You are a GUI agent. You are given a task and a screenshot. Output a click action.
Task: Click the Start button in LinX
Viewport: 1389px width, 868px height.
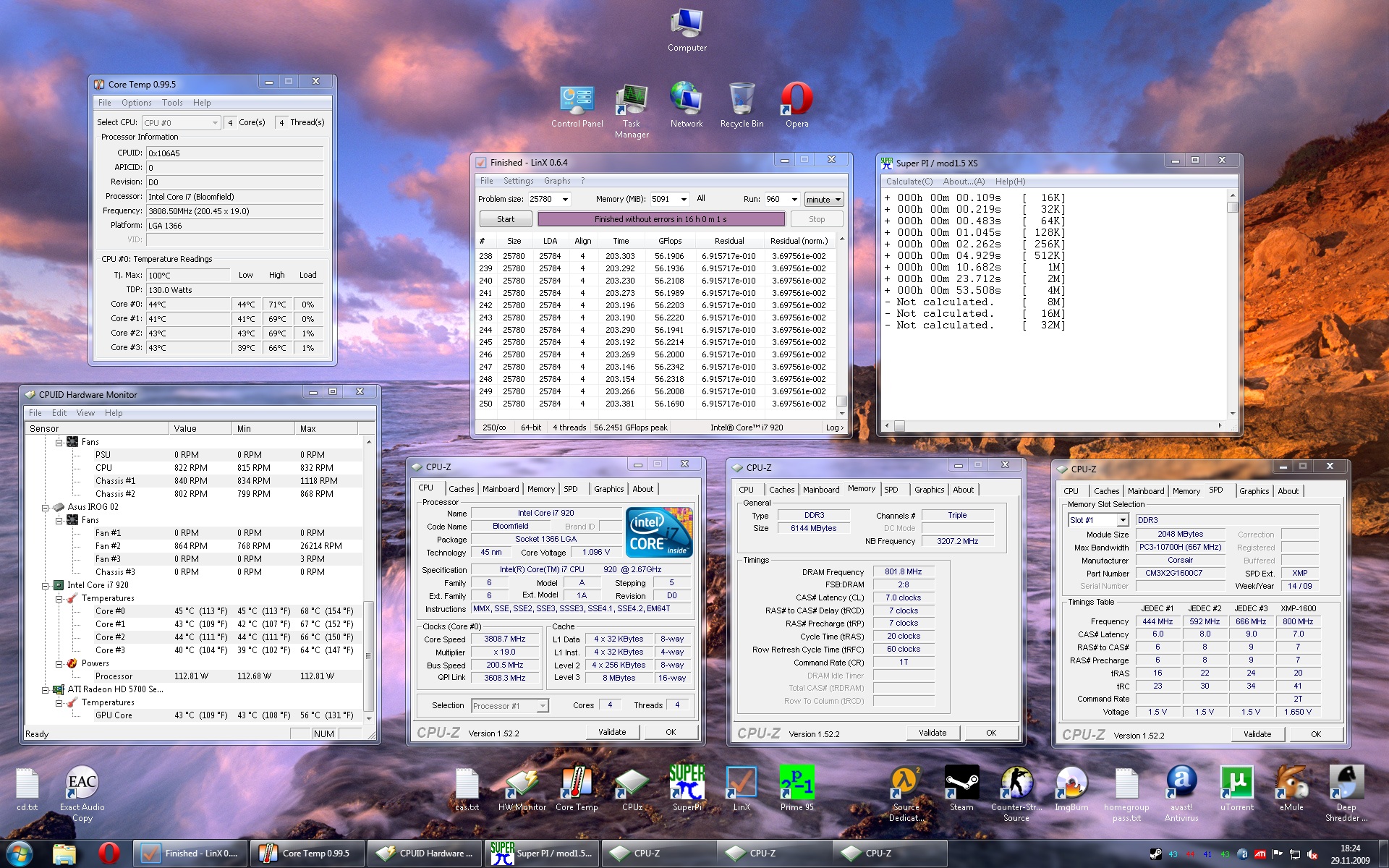[x=506, y=219]
